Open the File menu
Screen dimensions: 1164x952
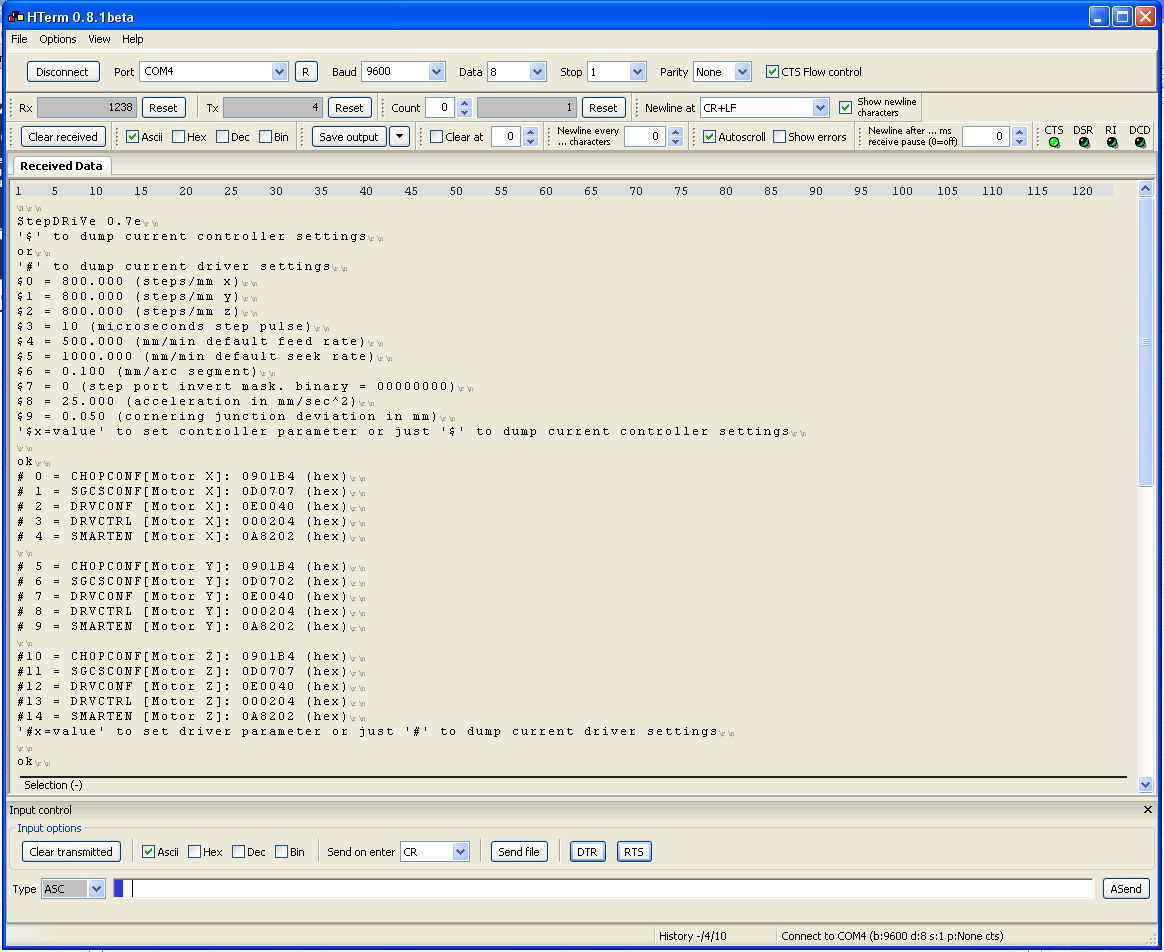click(19, 39)
